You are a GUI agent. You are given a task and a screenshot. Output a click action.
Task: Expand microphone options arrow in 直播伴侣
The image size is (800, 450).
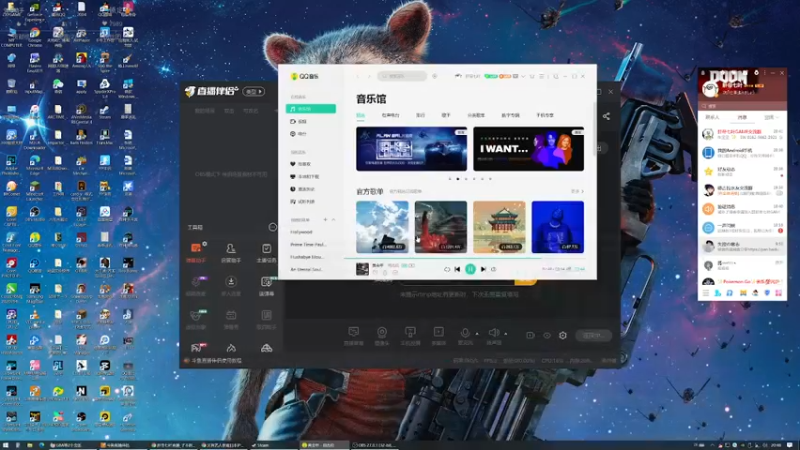pos(477,334)
